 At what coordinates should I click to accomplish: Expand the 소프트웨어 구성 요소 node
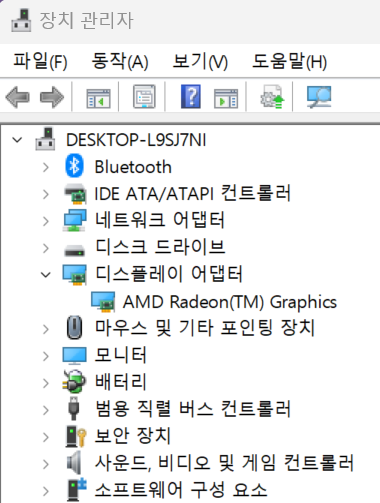pyautogui.click(x=46, y=491)
